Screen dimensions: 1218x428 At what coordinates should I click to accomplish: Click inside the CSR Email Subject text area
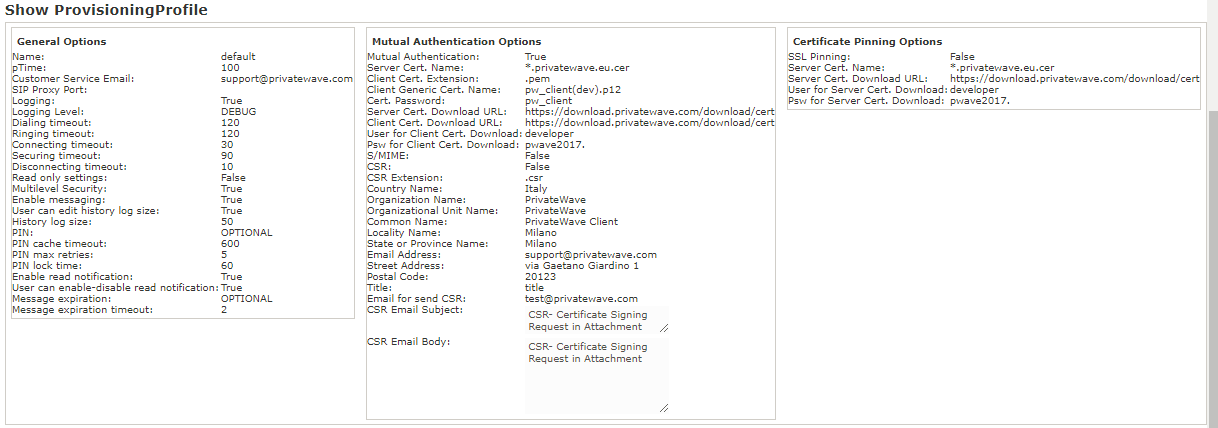(597, 320)
